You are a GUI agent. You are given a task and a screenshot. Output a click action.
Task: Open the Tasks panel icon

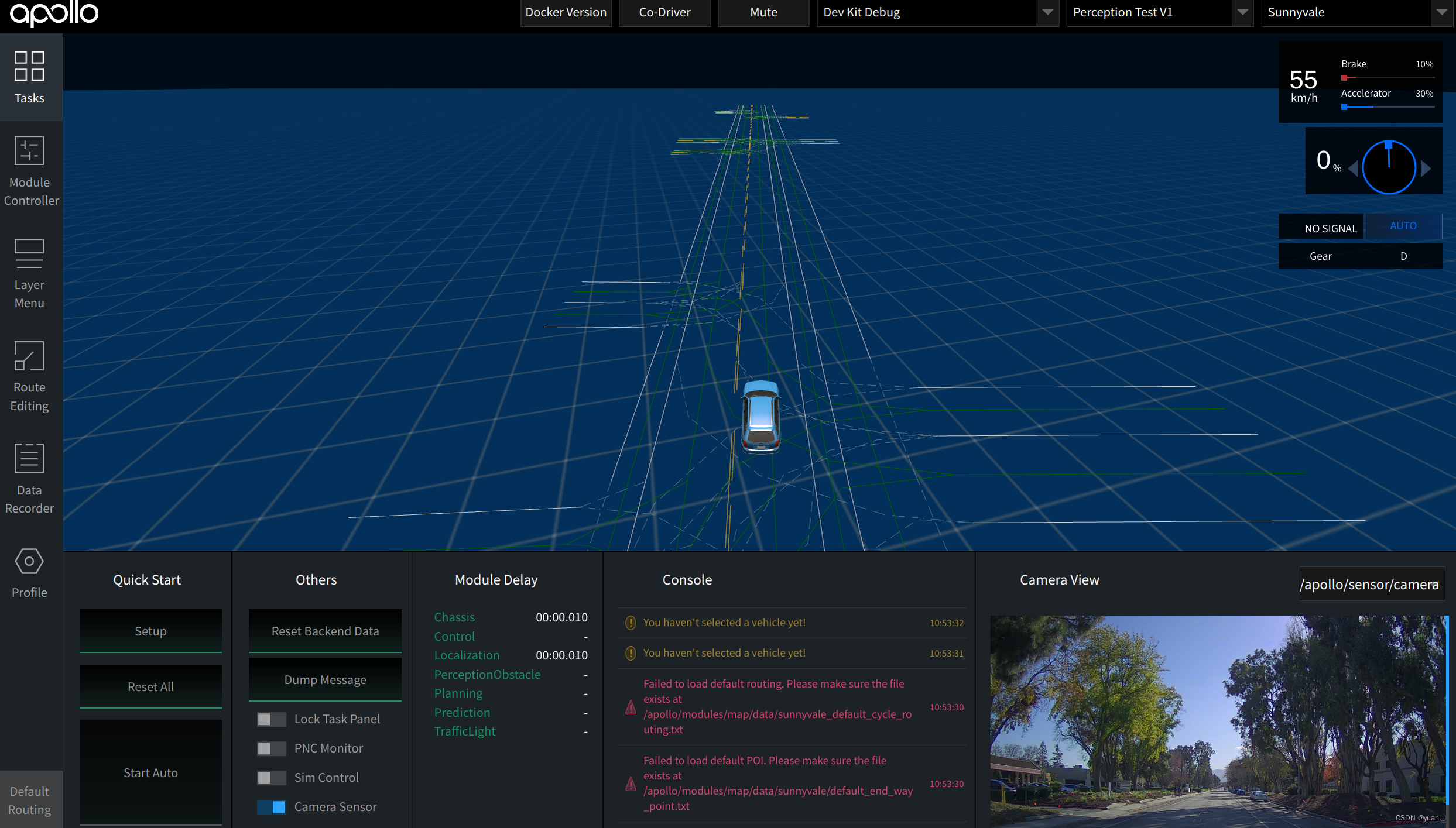coord(29,66)
